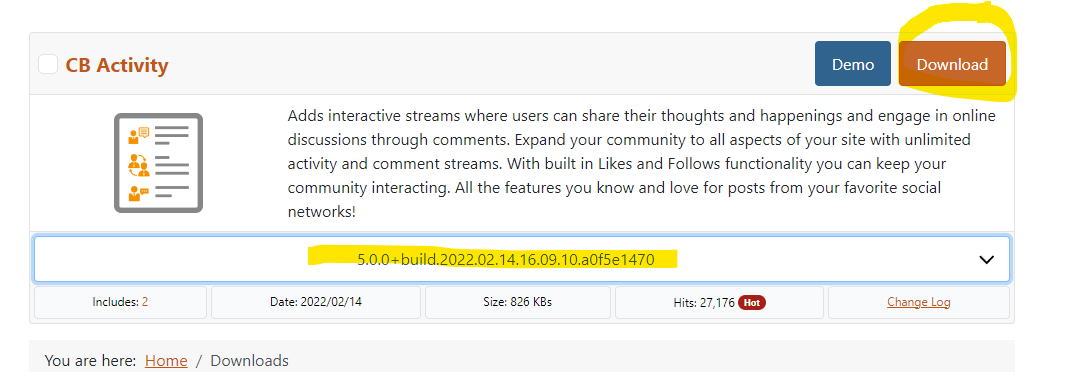Click the plugin description paragraph text
The height and width of the screenshot is (372, 1083).
[x=642, y=164]
